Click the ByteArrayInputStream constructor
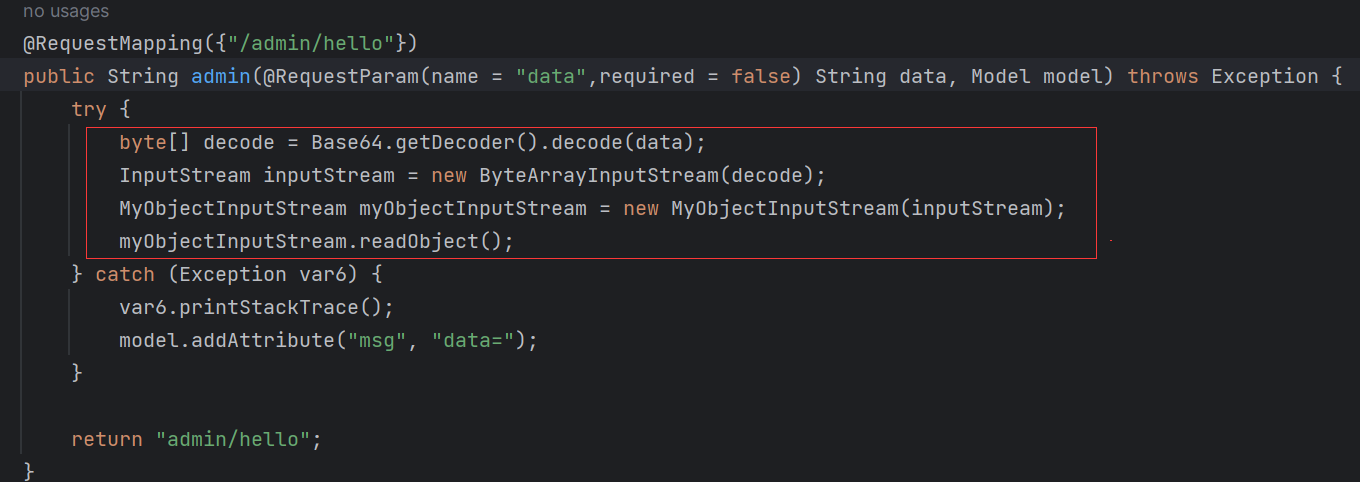Viewport: 1360px width, 482px height. (x=598, y=176)
